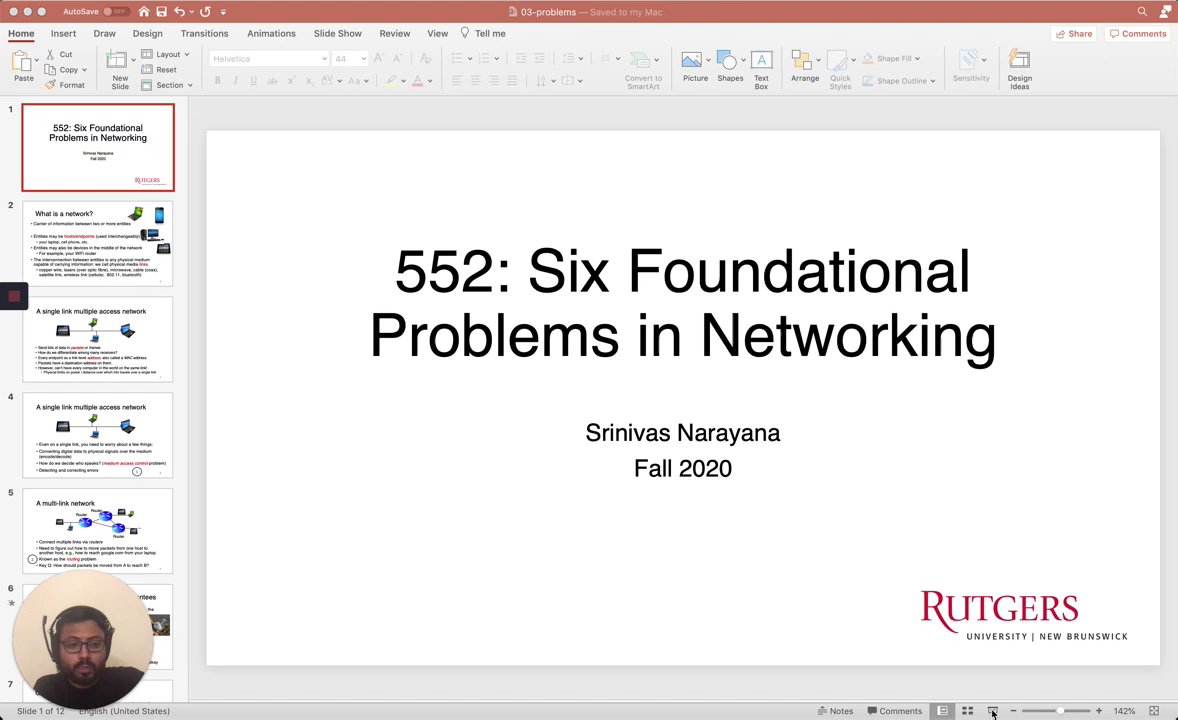1178x720 pixels.
Task: Click Convert to SmartArt
Action: (643, 70)
